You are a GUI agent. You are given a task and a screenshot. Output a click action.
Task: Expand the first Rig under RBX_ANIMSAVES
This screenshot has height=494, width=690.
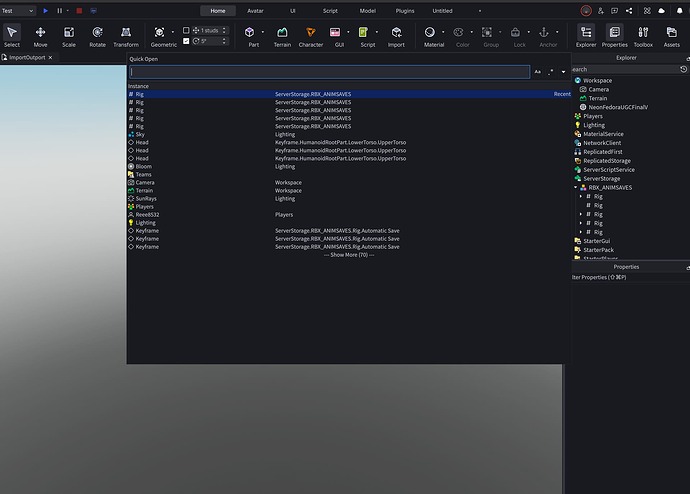[x=581, y=196]
